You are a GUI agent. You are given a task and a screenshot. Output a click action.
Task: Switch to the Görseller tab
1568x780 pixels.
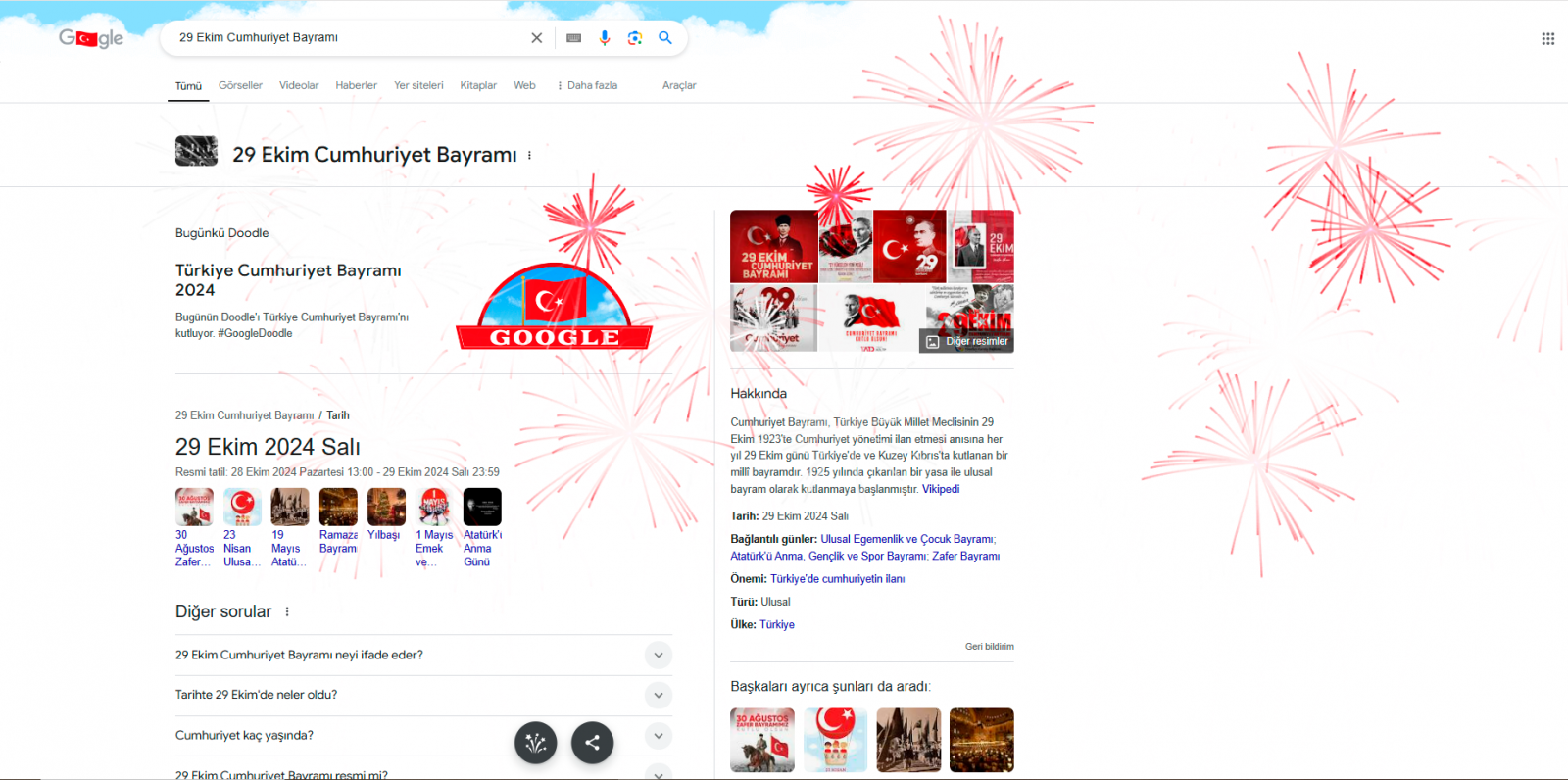point(240,85)
